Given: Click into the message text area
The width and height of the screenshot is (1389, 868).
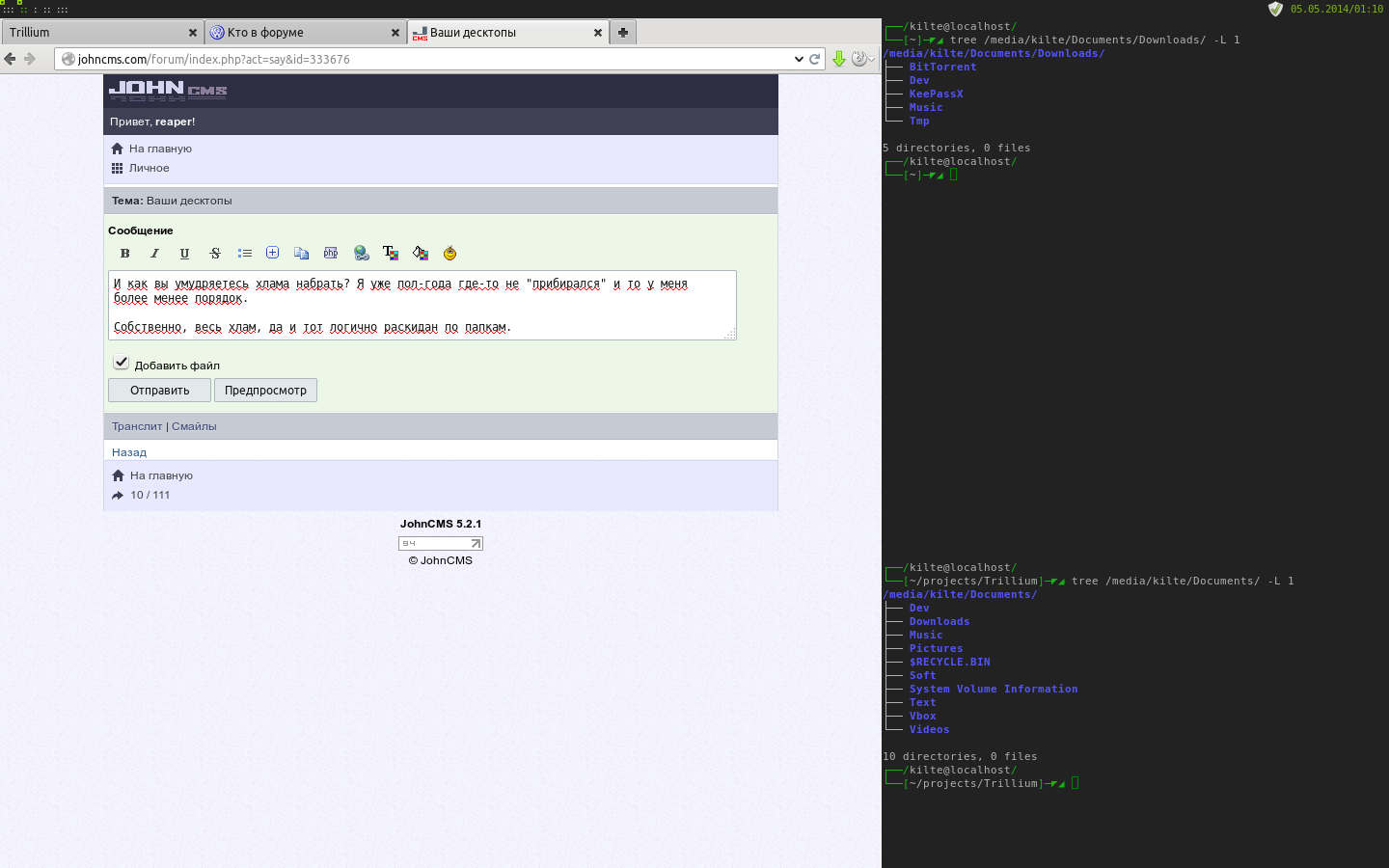Looking at the screenshot, I should tap(422, 306).
